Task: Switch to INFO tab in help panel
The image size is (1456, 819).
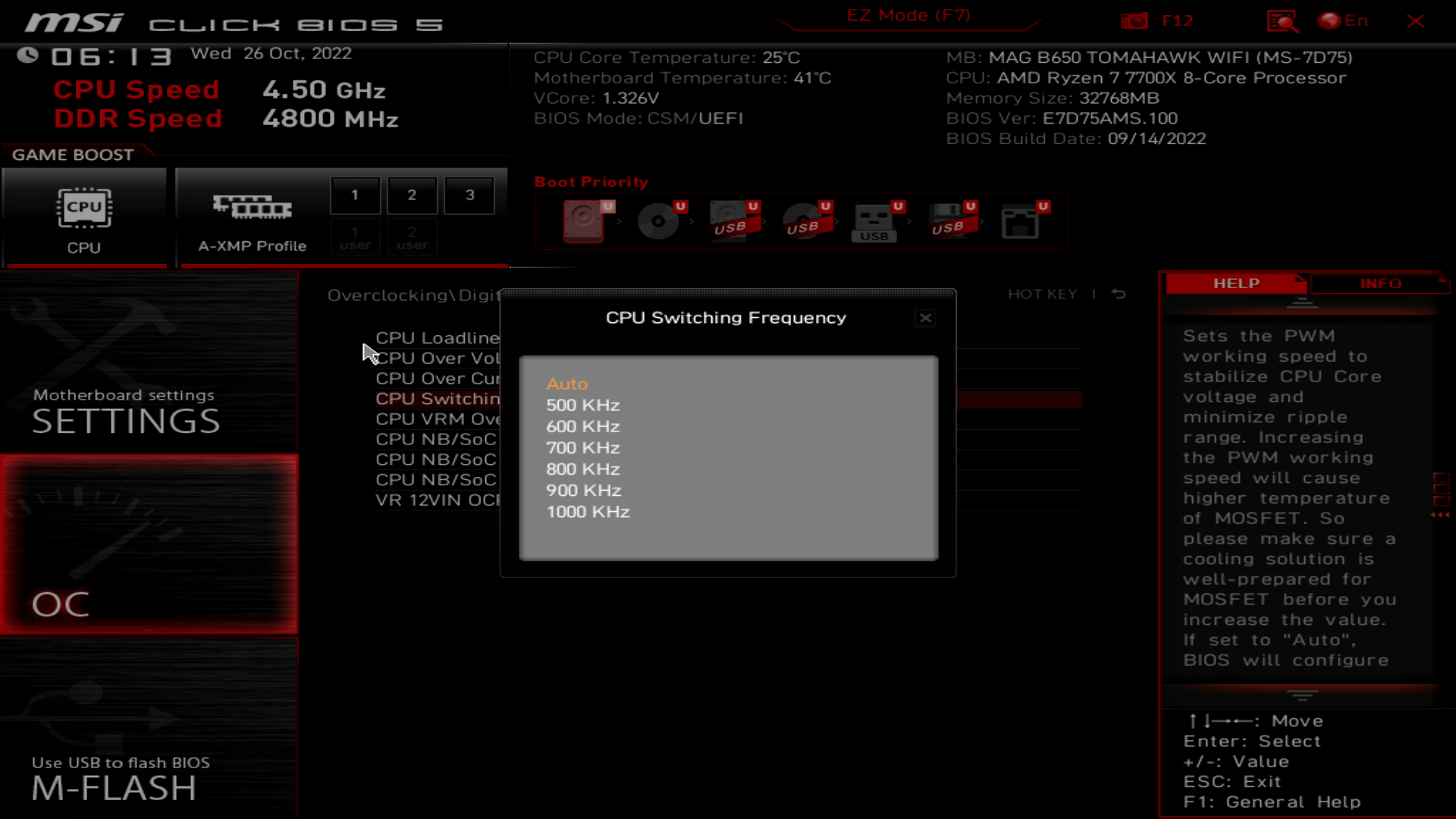Action: (1380, 283)
